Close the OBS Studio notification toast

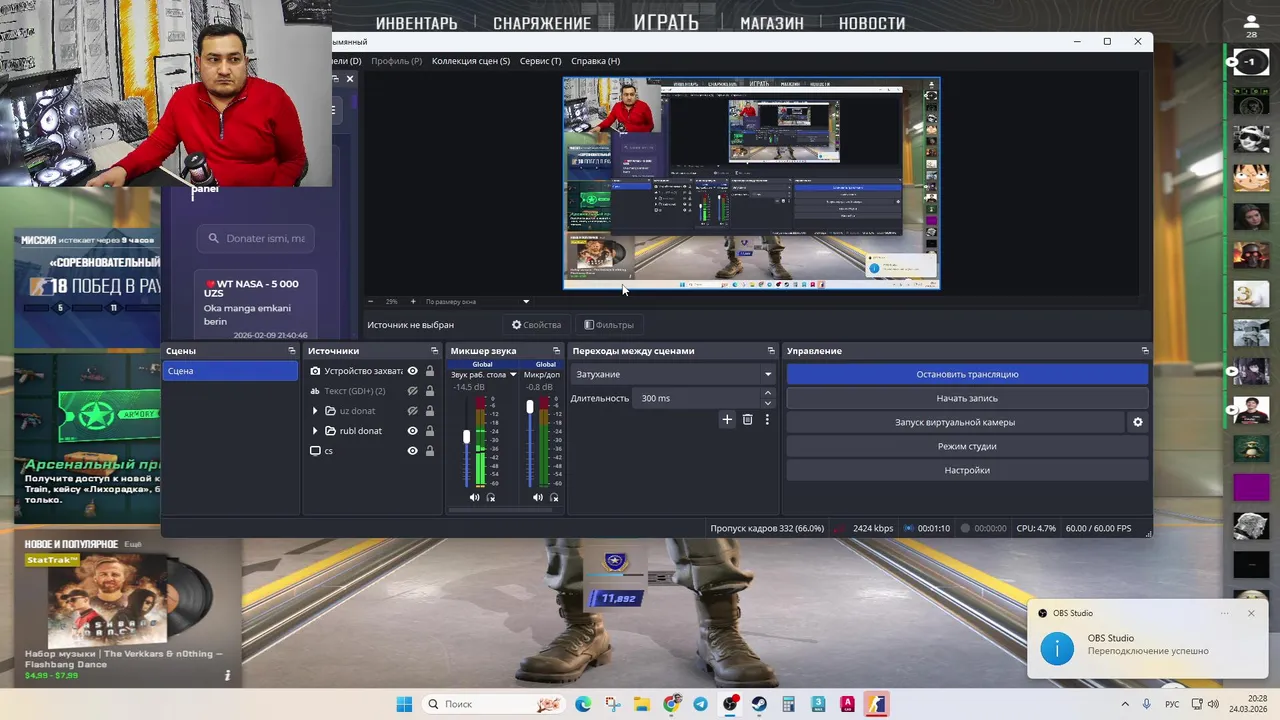pyautogui.click(x=1250, y=613)
